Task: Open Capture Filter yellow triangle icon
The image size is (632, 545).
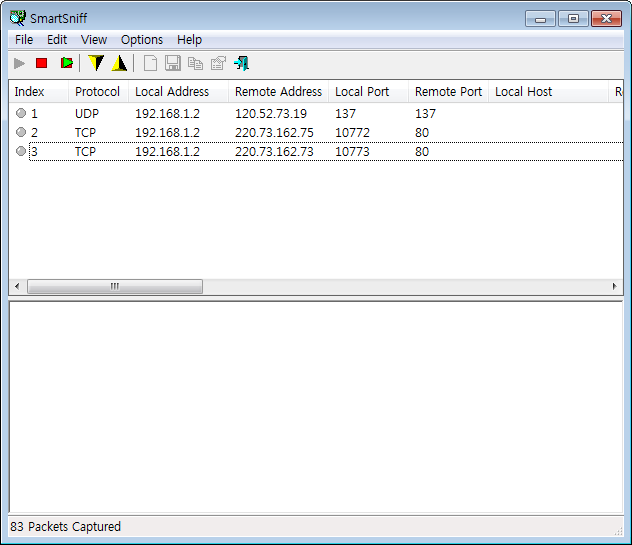Action: click(119, 63)
